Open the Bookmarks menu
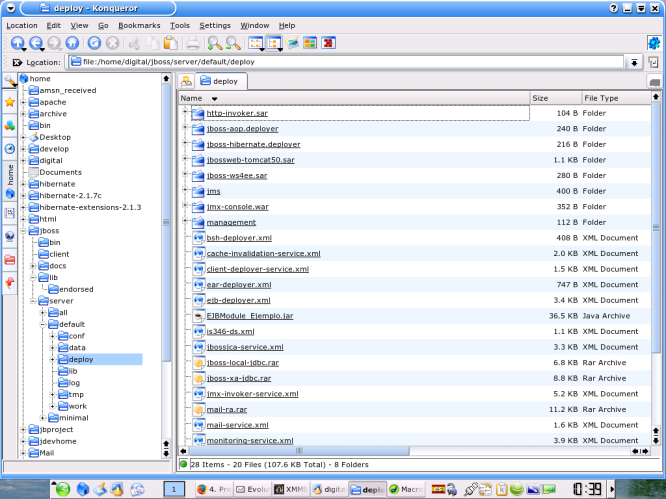 point(138,24)
